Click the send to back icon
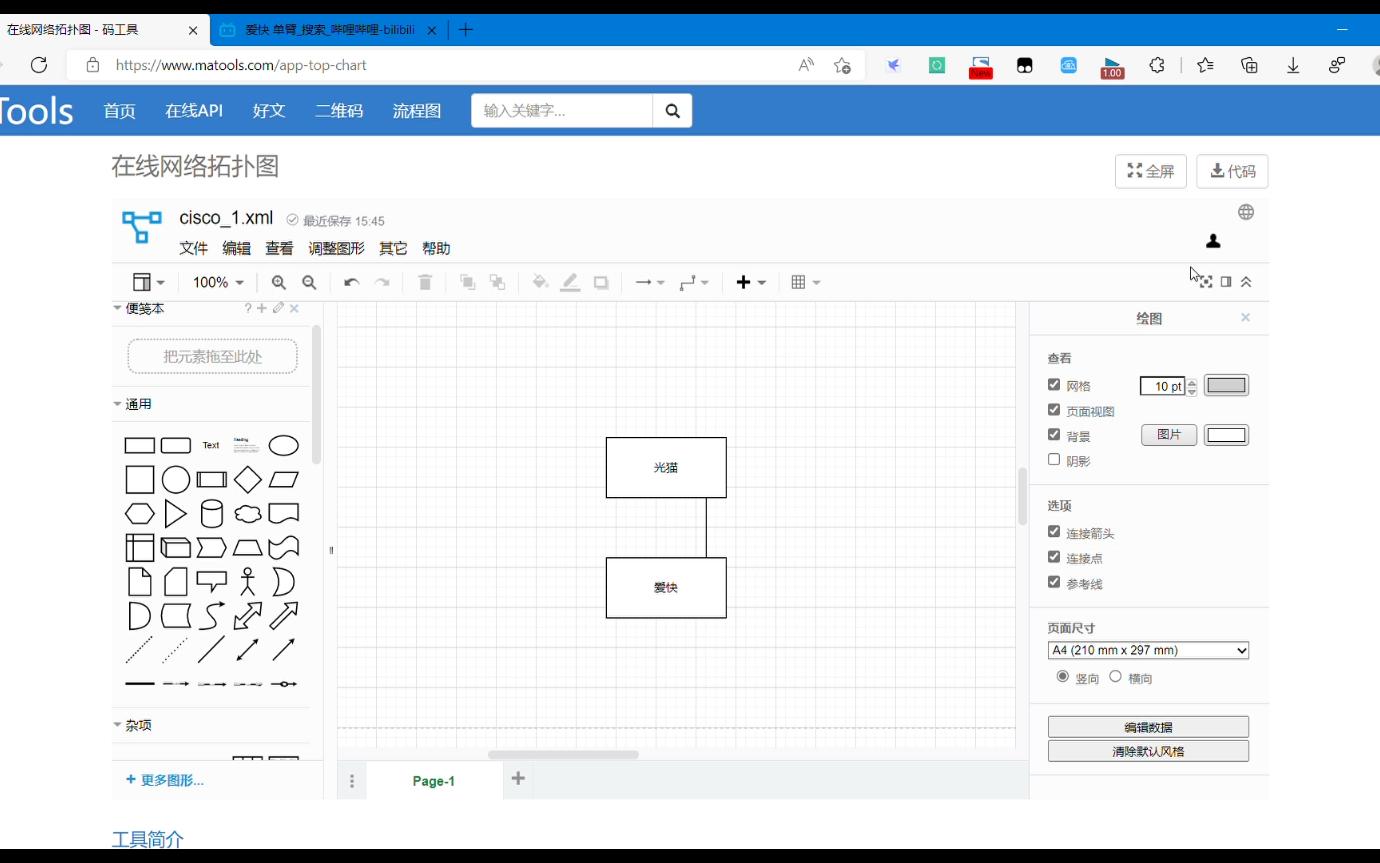This screenshot has width=1380, height=863. click(497, 283)
